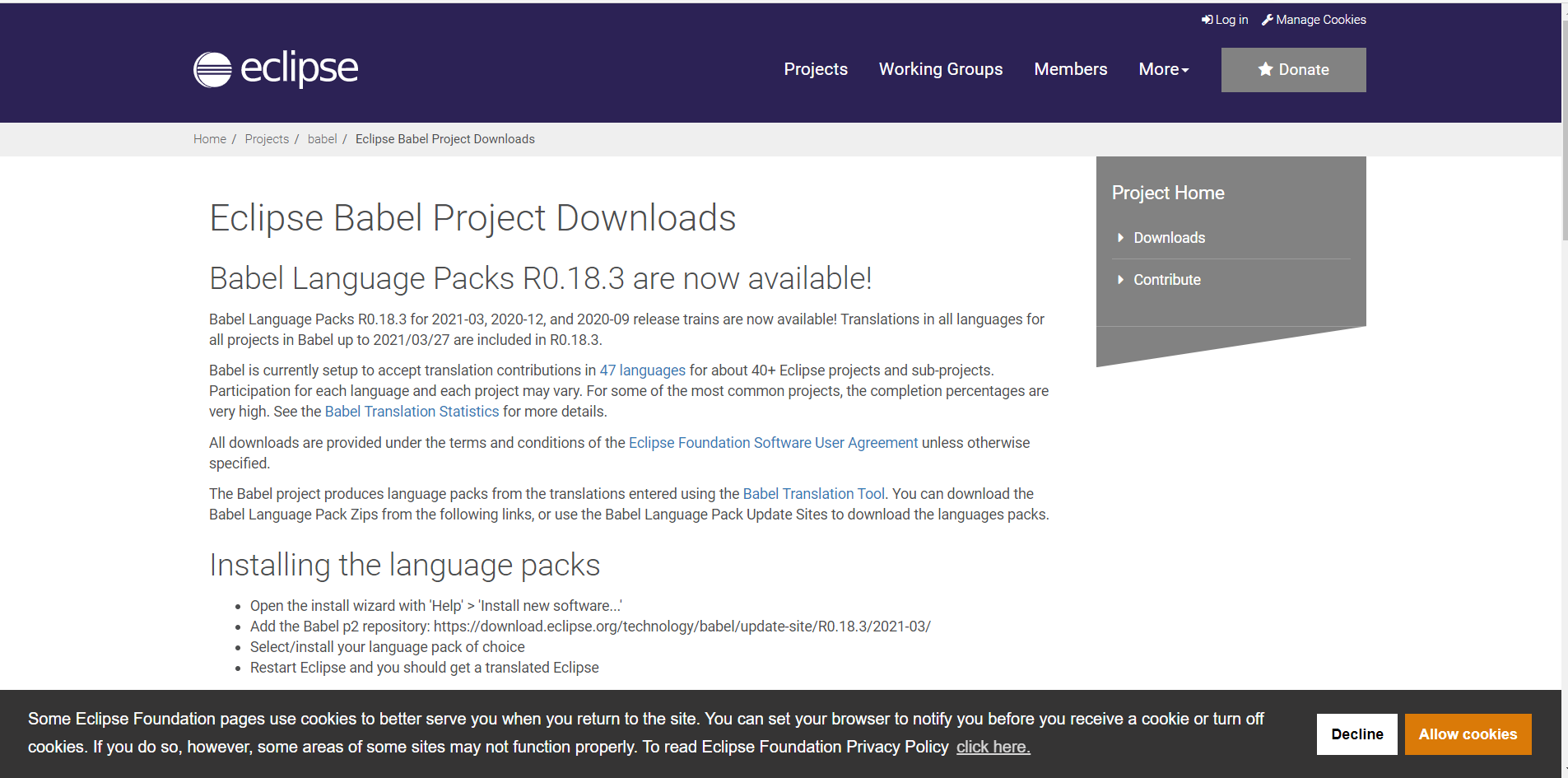This screenshot has width=1568, height=778.
Task: Click the Log in arrow icon
Action: coord(1207,20)
